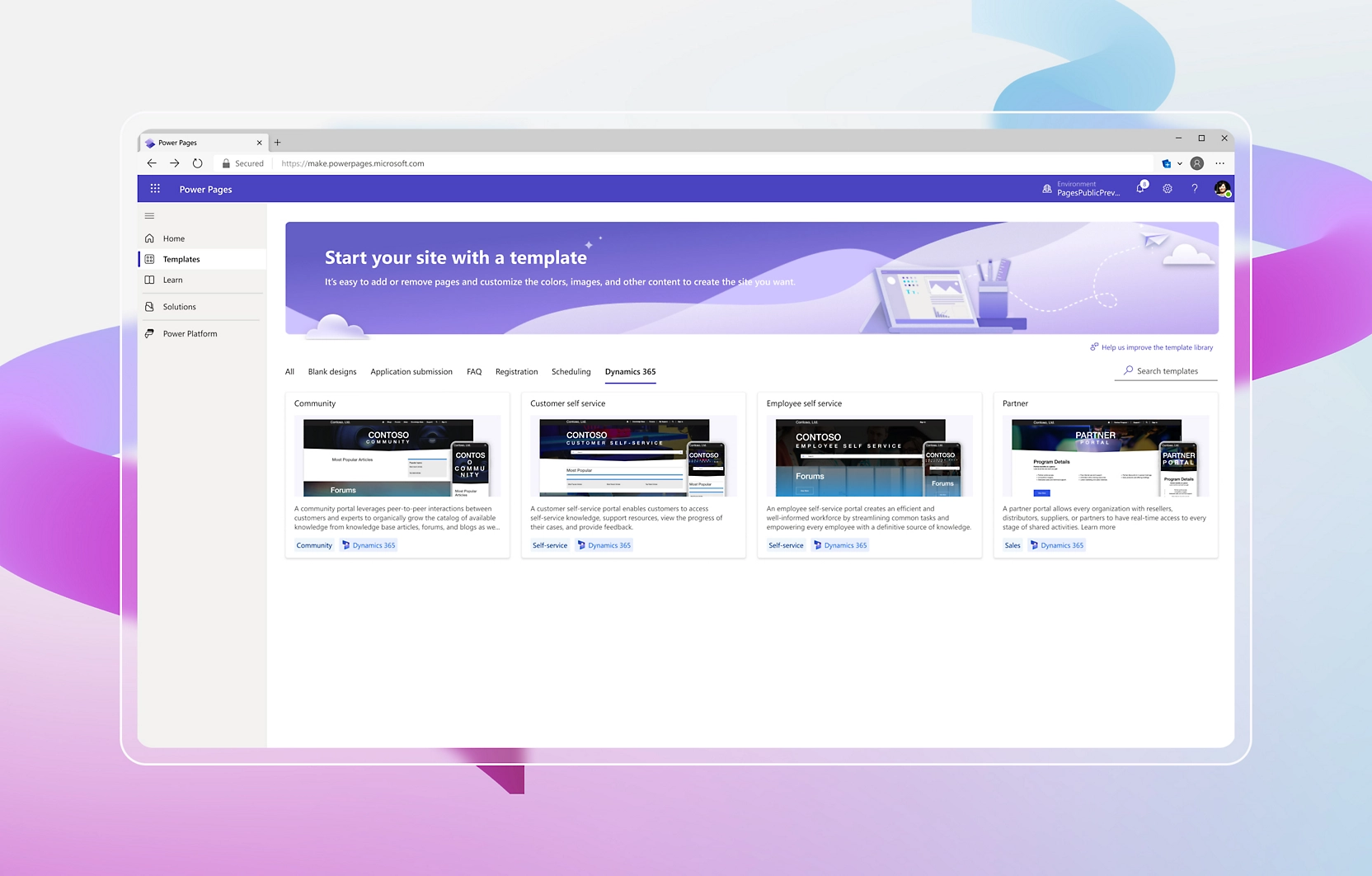1372x876 pixels.
Task: Click the Customer self service card title
Action: tap(568, 403)
